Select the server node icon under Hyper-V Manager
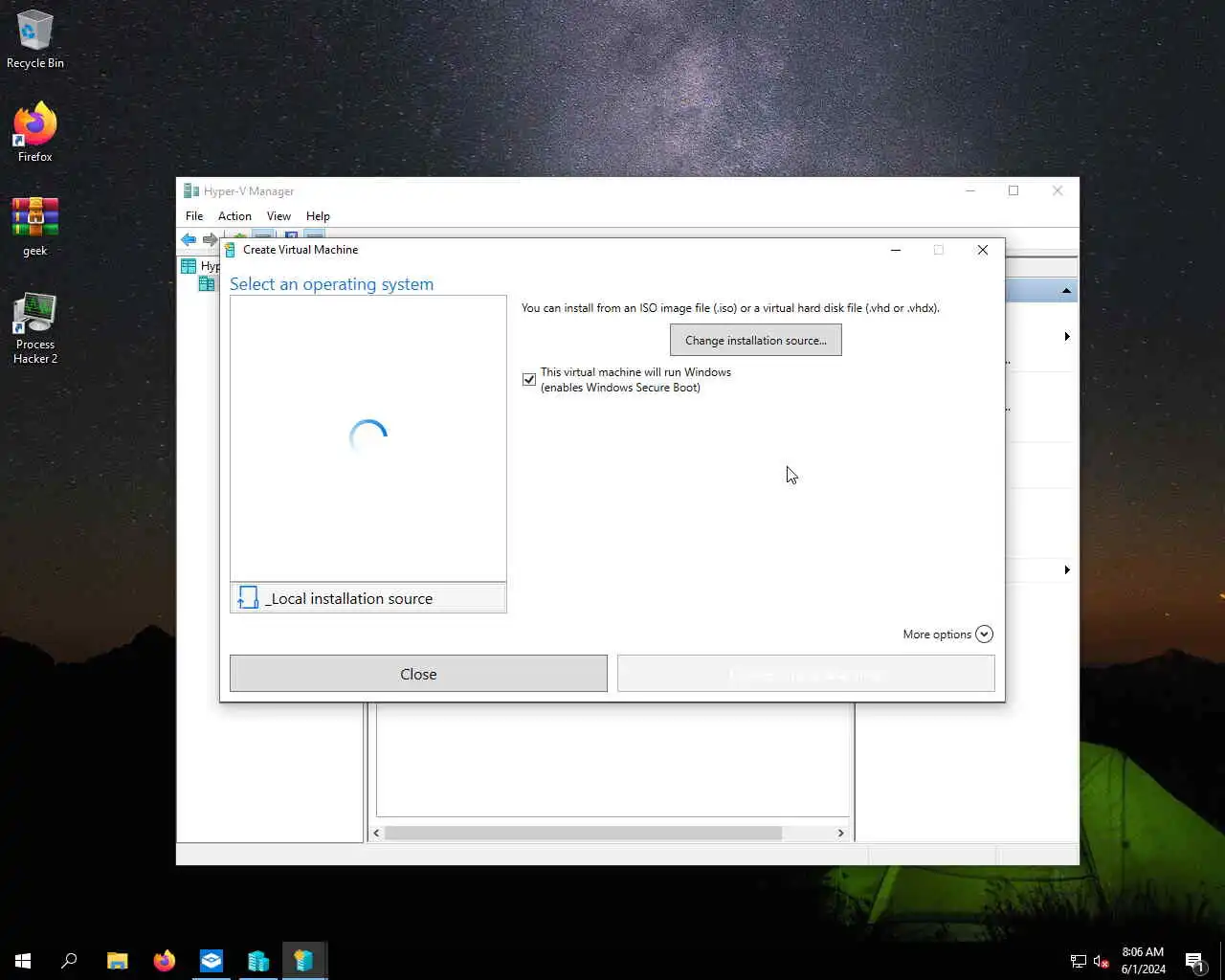1225x980 pixels. tap(207, 284)
